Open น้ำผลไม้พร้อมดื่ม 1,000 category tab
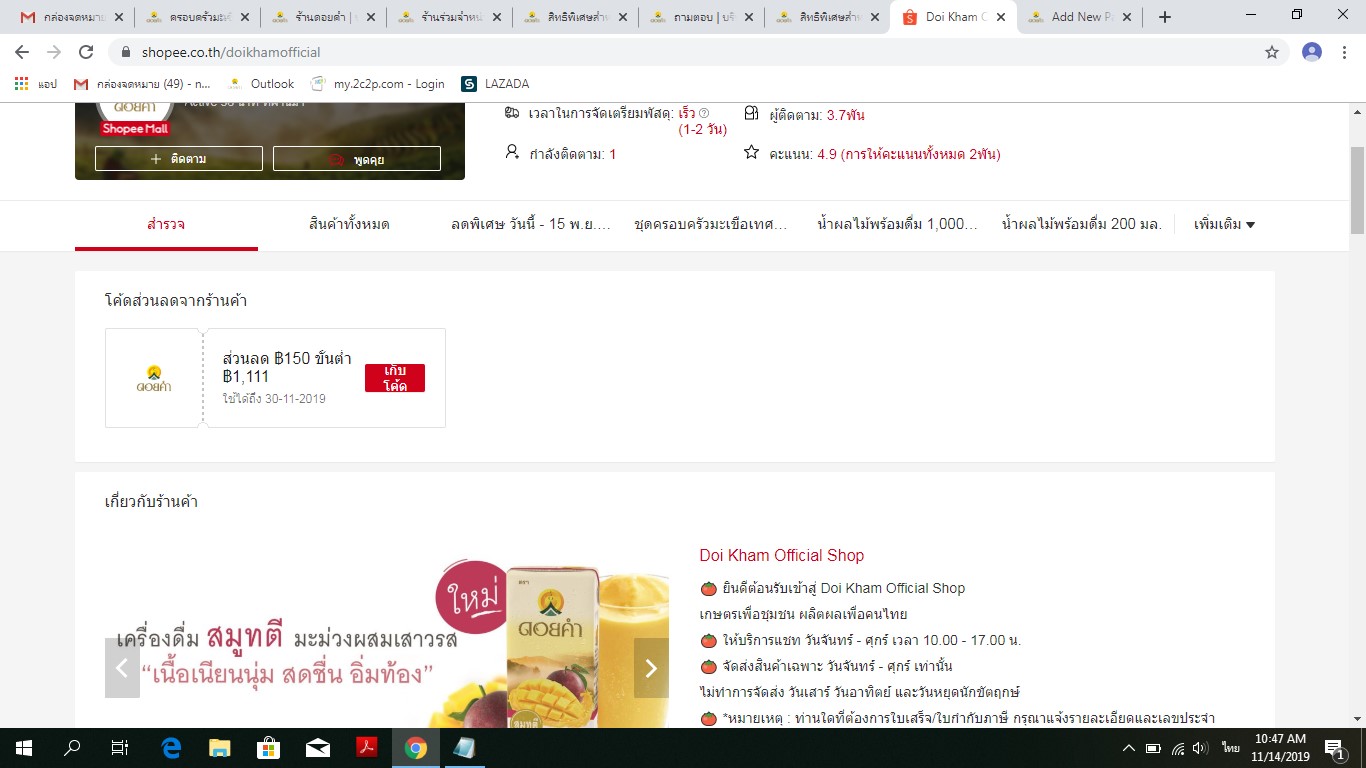Viewport: 1366px width, 768px height. click(x=897, y=224)
